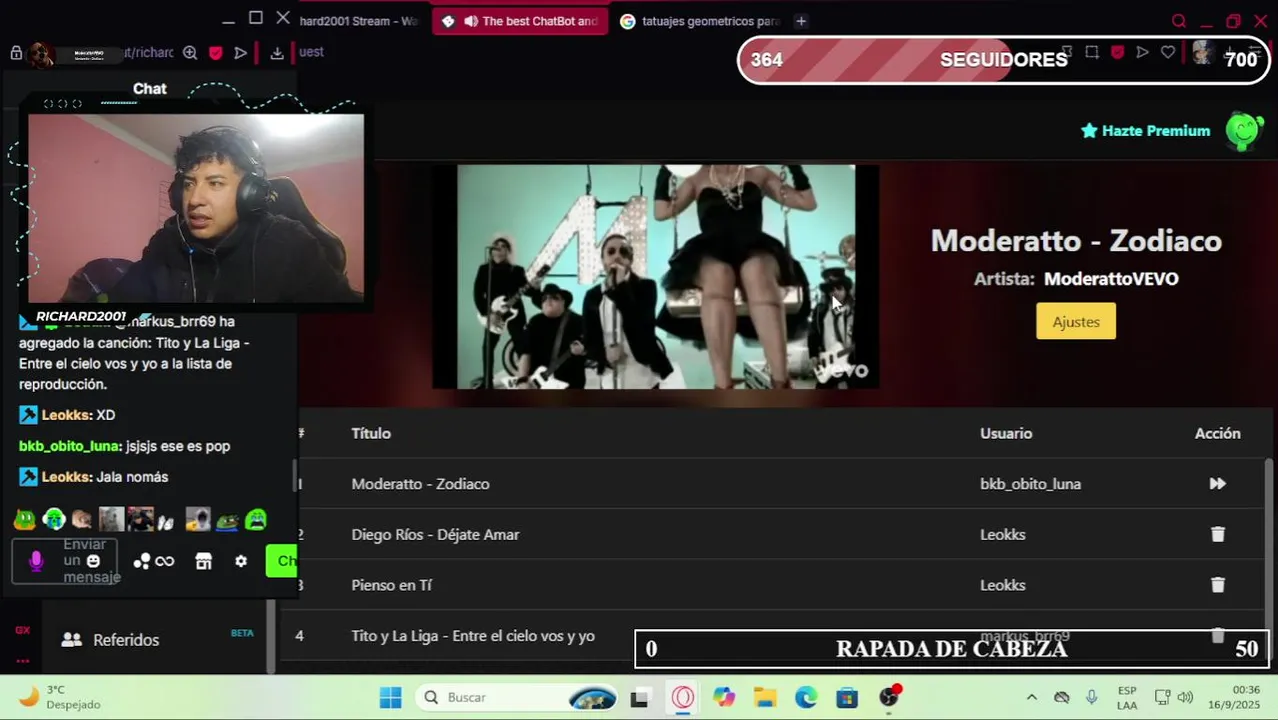Screen dimensions: 1278x720
Task: Open the green avatar profile icon
Action: 1245,131
